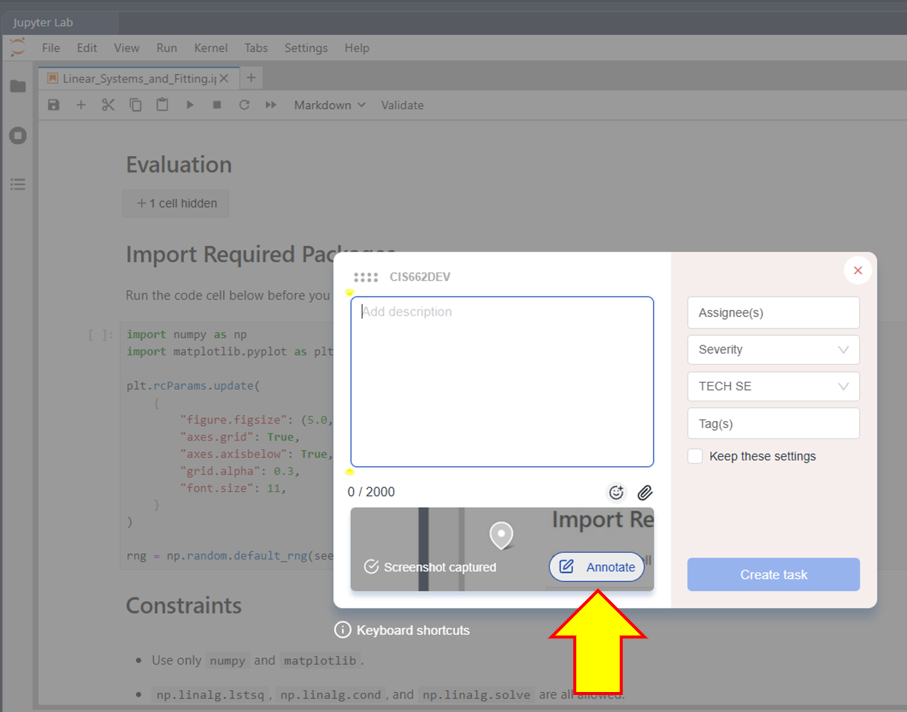Click the Add description text field
This screenshot has height=712, width=907.
[502, 382]
